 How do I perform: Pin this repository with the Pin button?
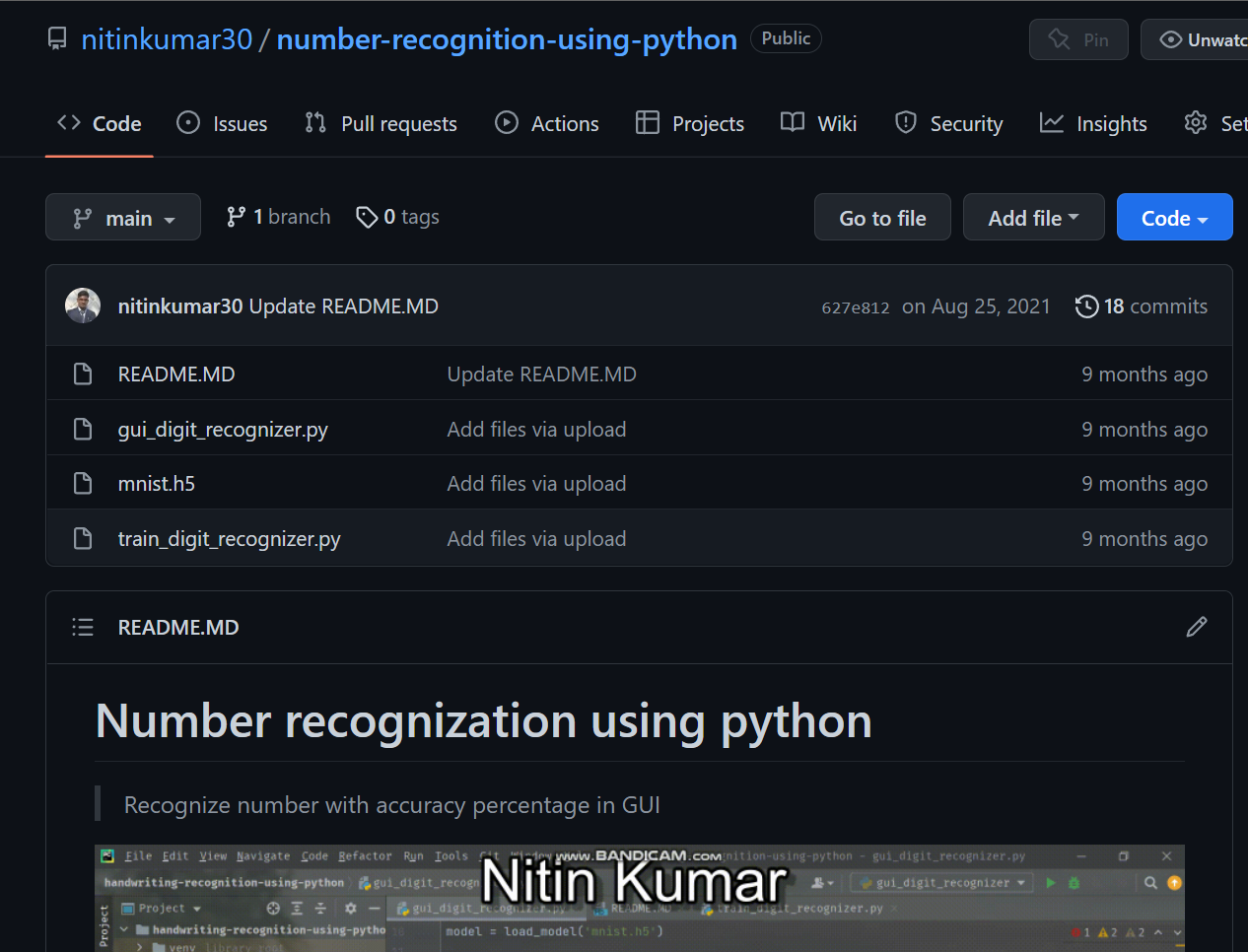pos(1077,39)
